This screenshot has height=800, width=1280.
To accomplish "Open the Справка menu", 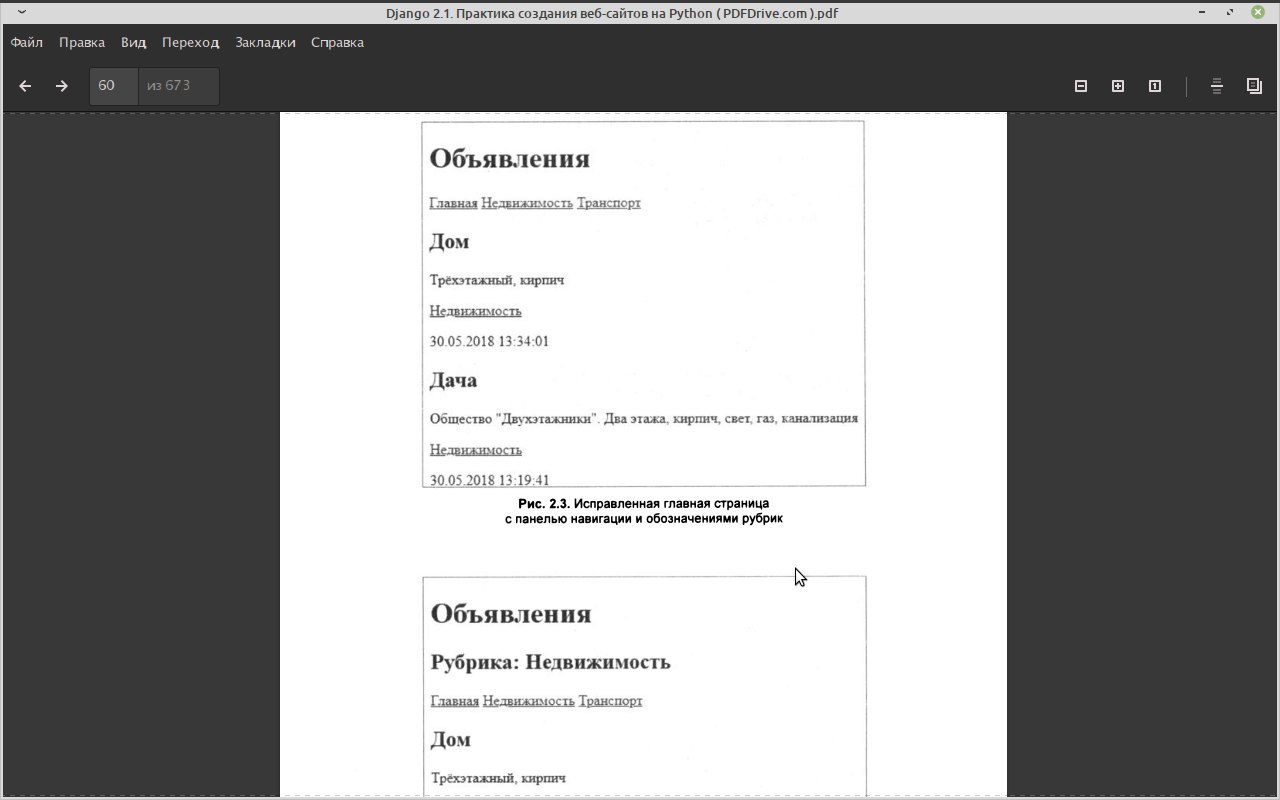I will (x=337, y=42).
